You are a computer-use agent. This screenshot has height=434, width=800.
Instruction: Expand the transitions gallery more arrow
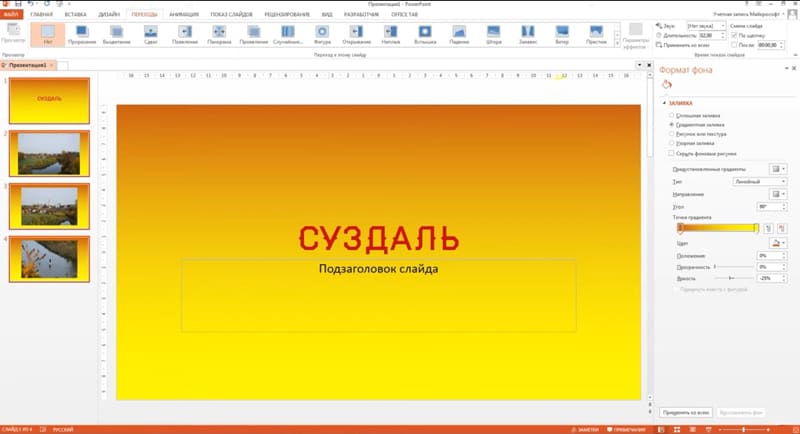tap(617, 44)
